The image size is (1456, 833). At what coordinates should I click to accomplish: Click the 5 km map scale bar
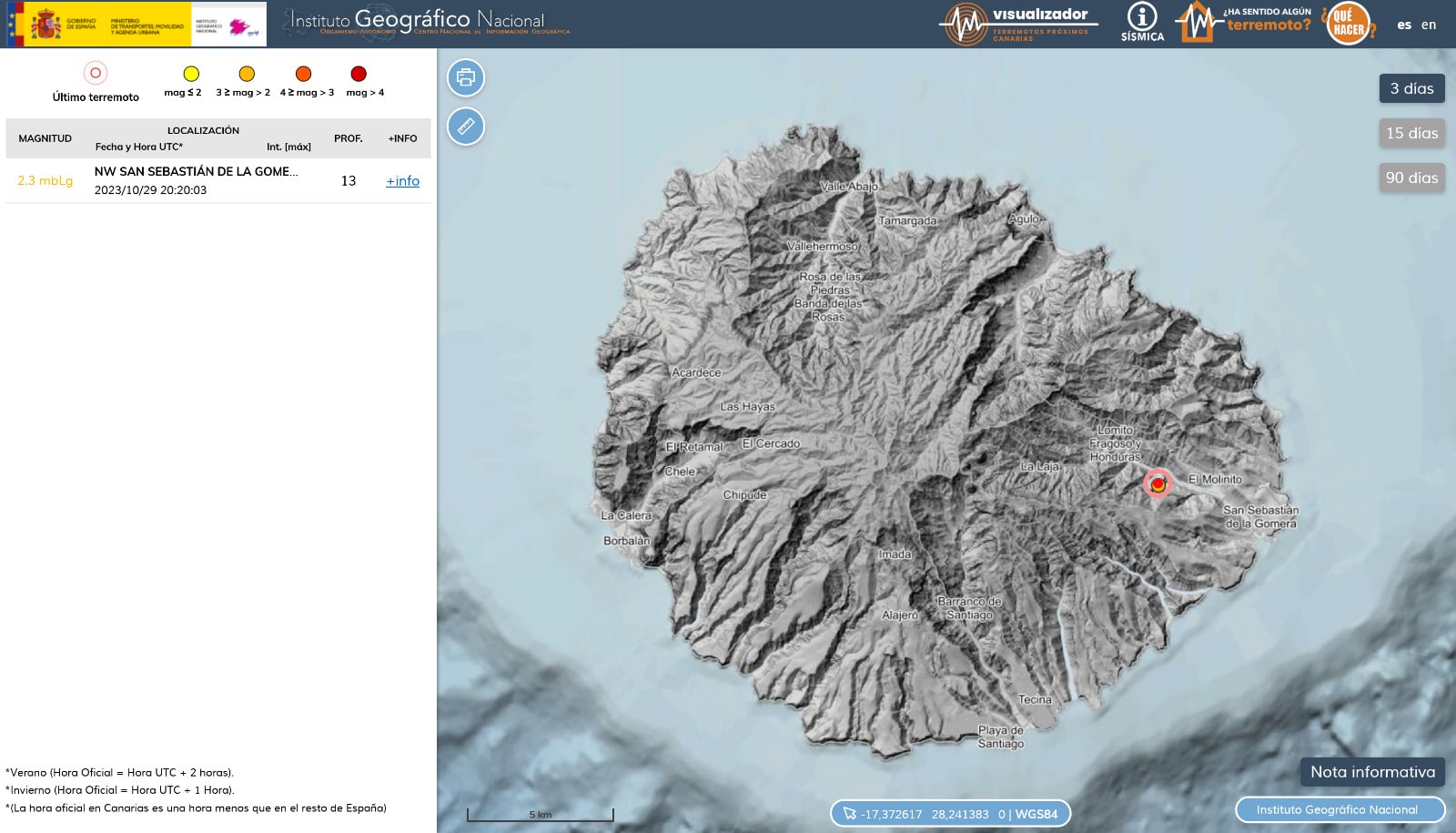[541, 815]
